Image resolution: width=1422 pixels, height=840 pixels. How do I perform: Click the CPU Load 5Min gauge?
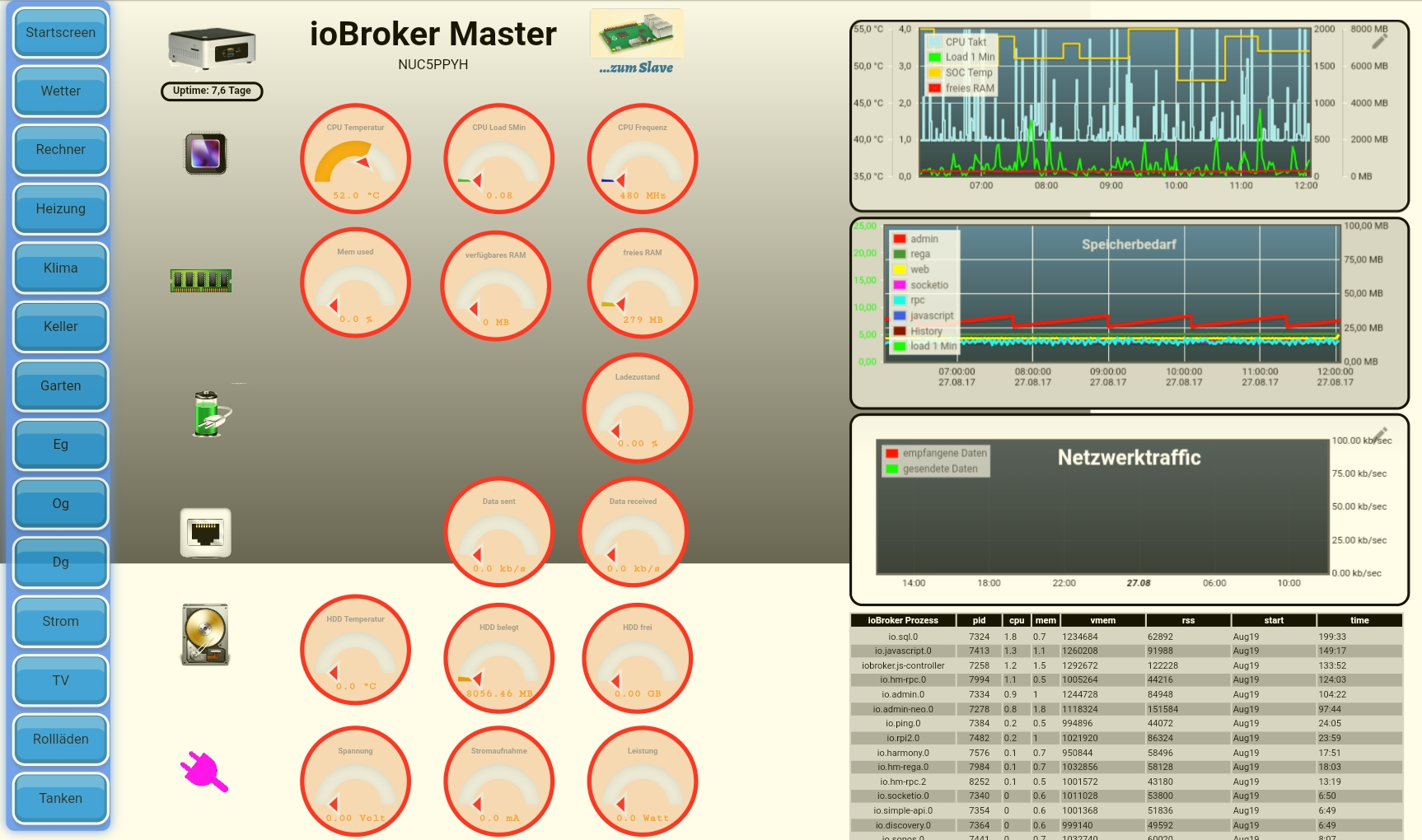coord(499,159)
